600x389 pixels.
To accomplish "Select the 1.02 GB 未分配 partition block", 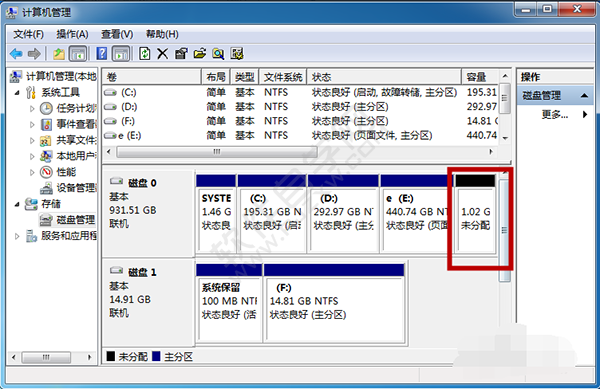I will (476, 213).
